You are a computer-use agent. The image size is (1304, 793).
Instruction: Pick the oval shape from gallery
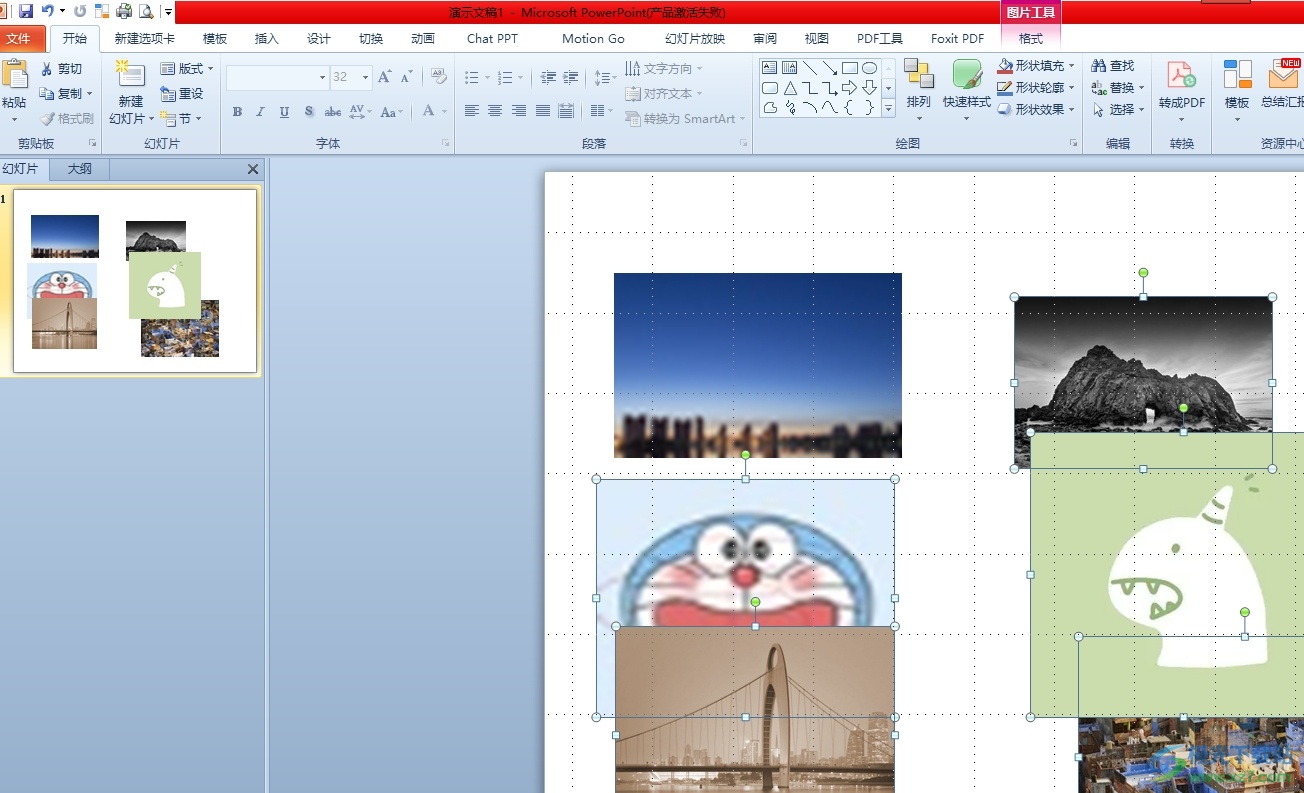tap(869, 68)
